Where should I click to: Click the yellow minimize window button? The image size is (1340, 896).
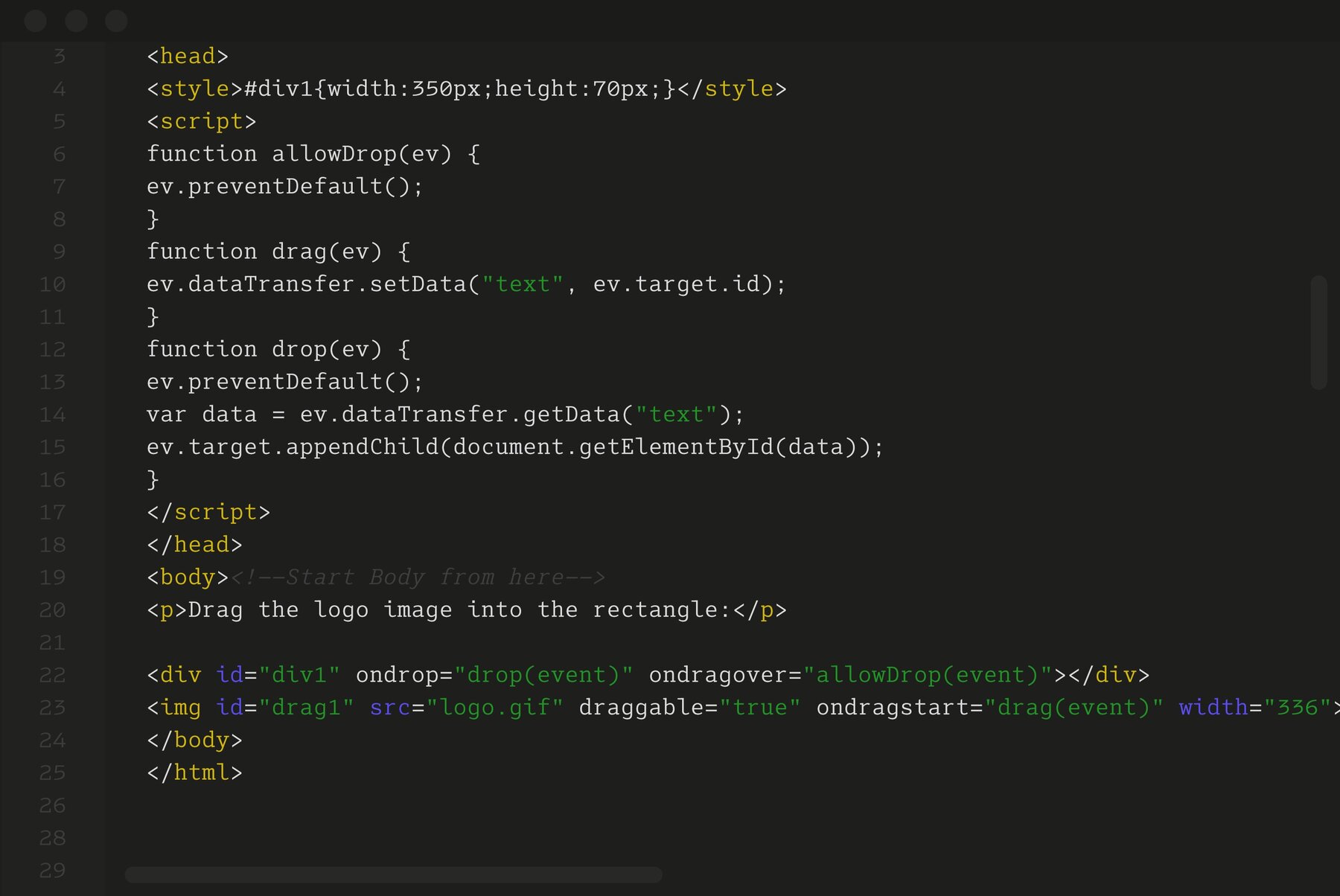pos(76,21)
